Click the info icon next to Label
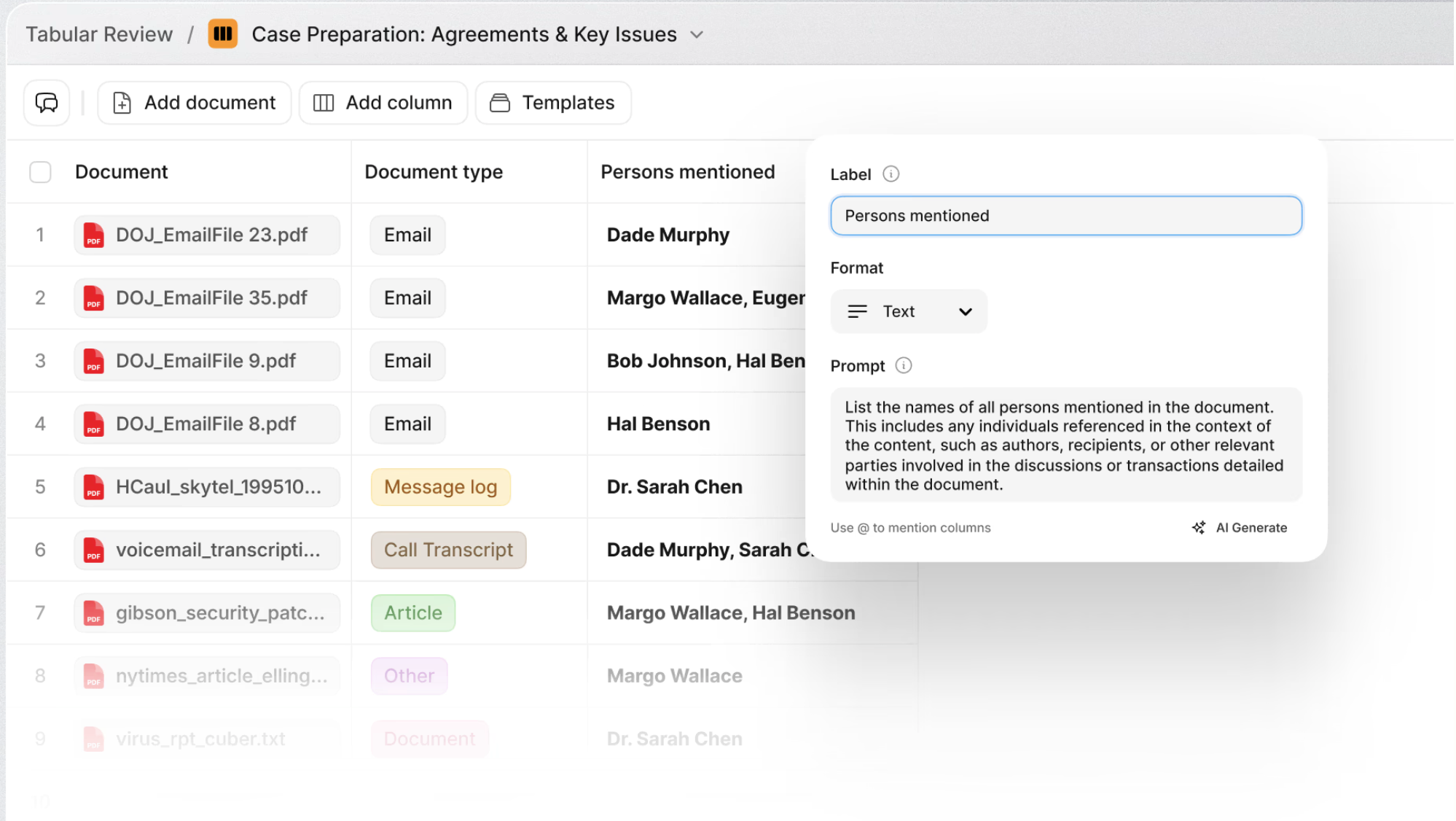Image resolution: width=1456 pixels, height=821 pixels. tap(891, 174)
